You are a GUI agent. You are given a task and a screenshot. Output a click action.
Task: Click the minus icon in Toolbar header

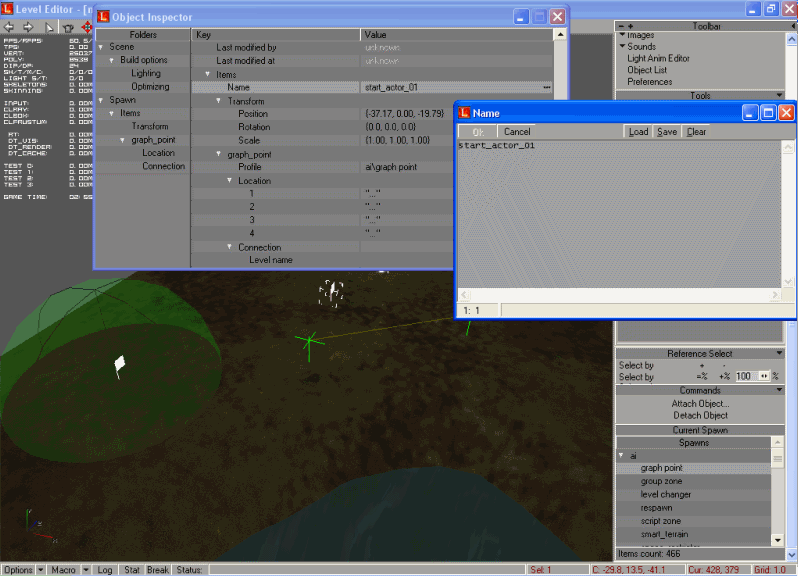click(x=621, y=26)
